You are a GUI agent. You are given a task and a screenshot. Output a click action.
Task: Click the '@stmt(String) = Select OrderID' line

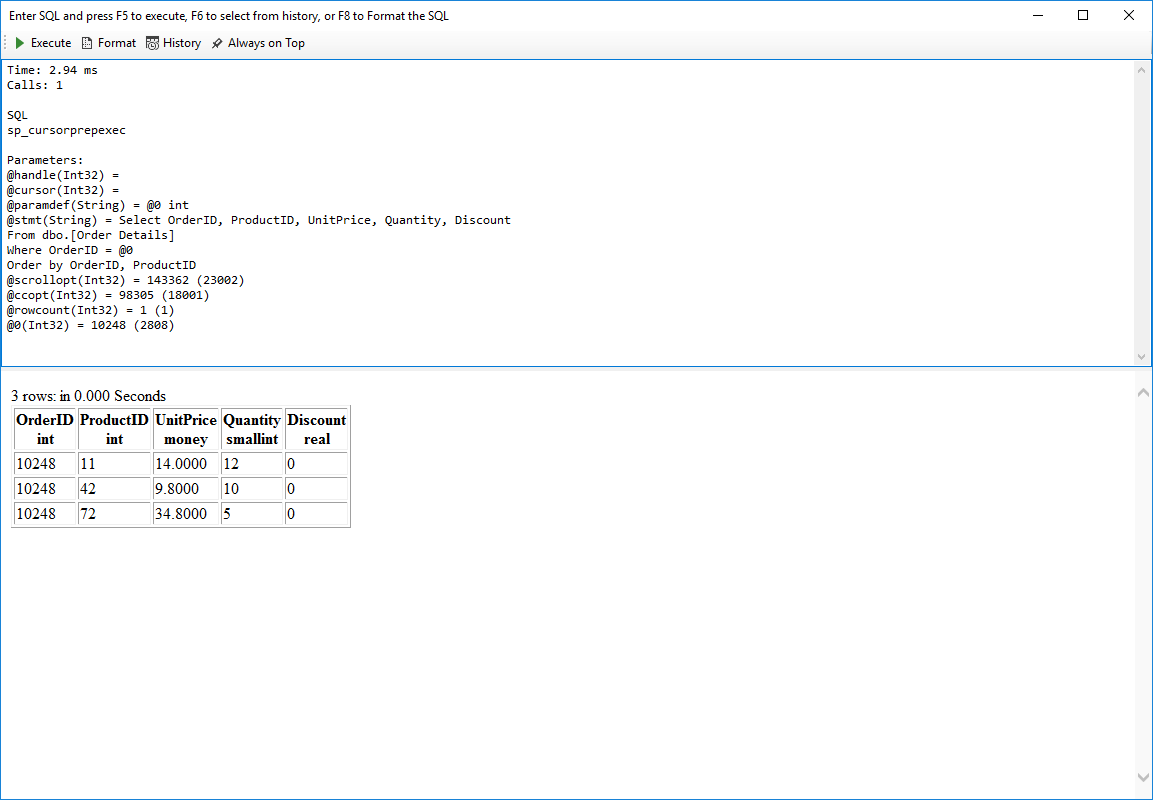[x=259, y=220]
